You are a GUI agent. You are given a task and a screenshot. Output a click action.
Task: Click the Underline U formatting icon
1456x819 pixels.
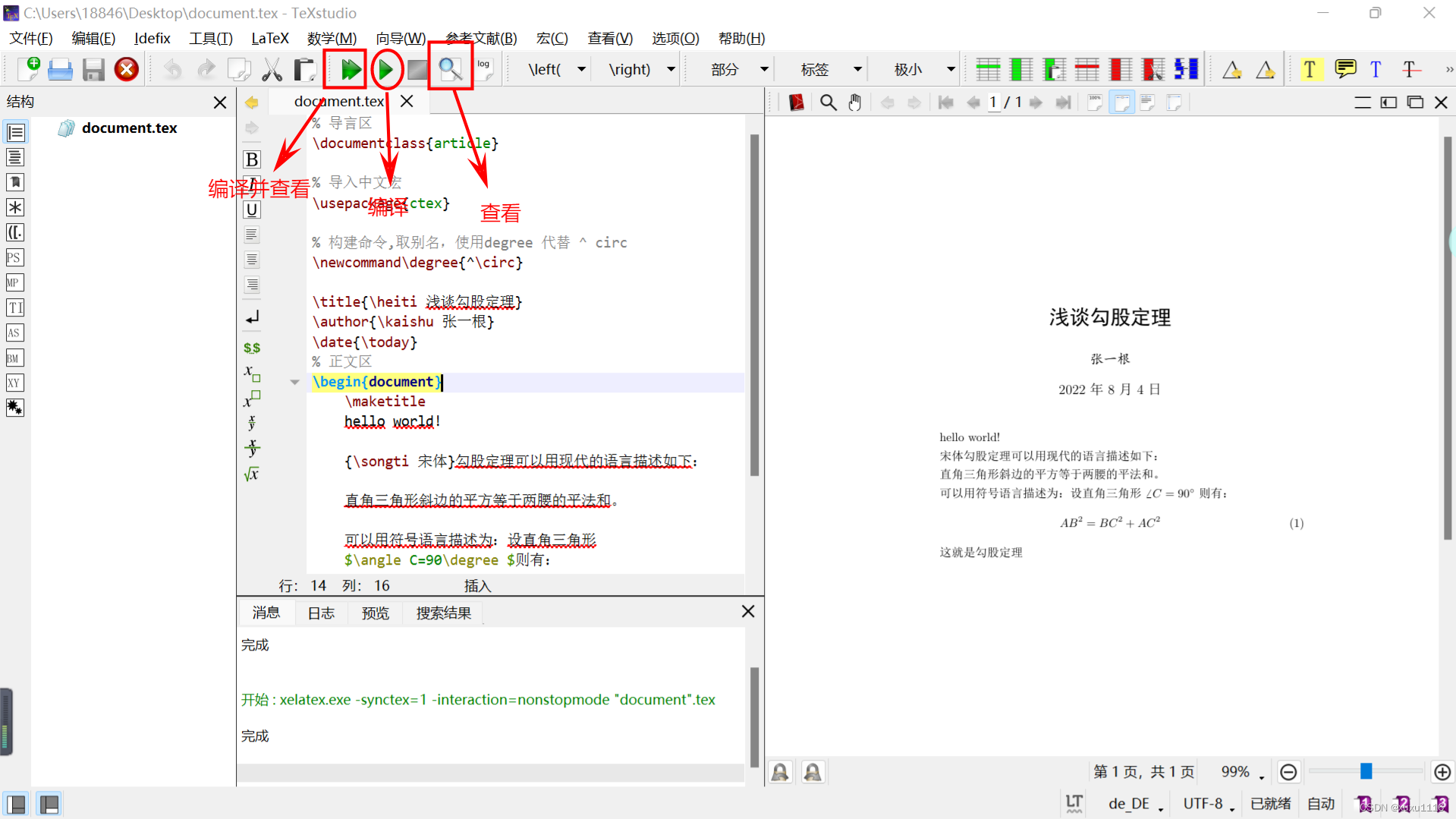[x=252, y=209]
